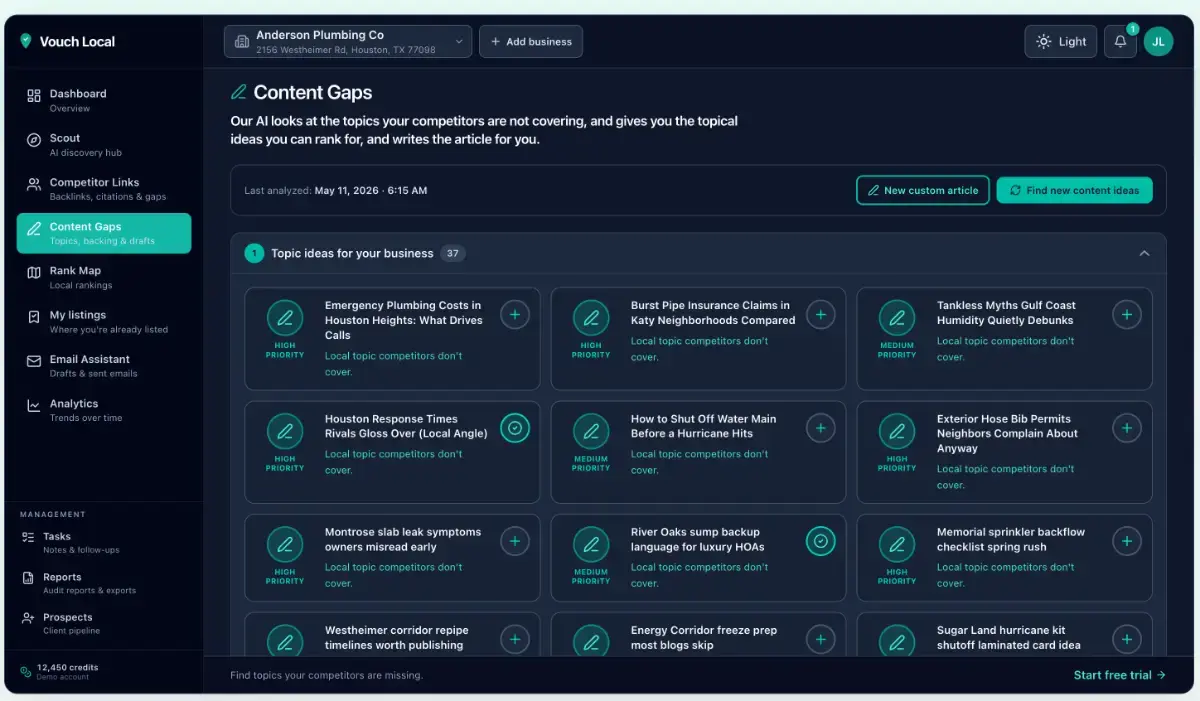Add Exterior Hose Bib Permits topic with plus

tap(1127, 428)
